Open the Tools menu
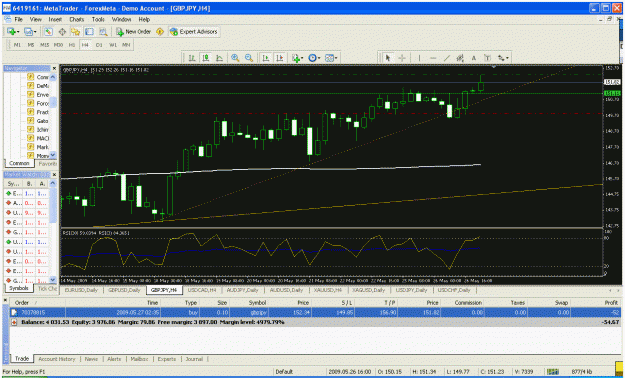The width and height of the screenshot is (625, 378). (98, 19)
